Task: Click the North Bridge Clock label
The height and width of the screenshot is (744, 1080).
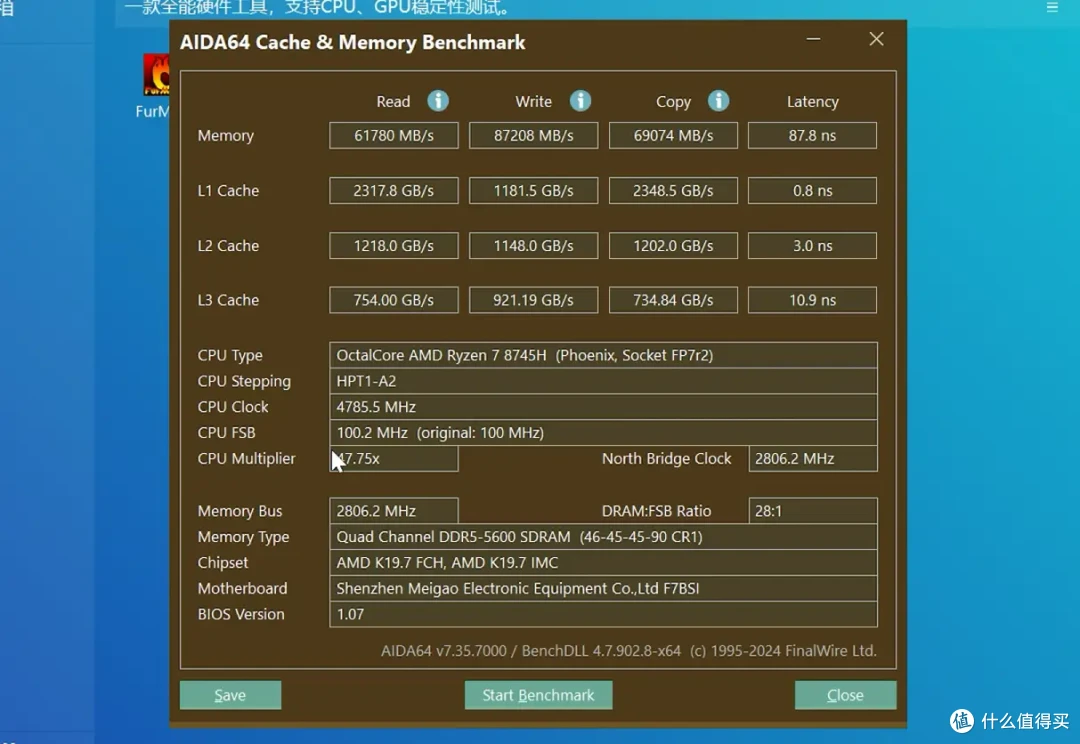Action: (x=667, y=459)
